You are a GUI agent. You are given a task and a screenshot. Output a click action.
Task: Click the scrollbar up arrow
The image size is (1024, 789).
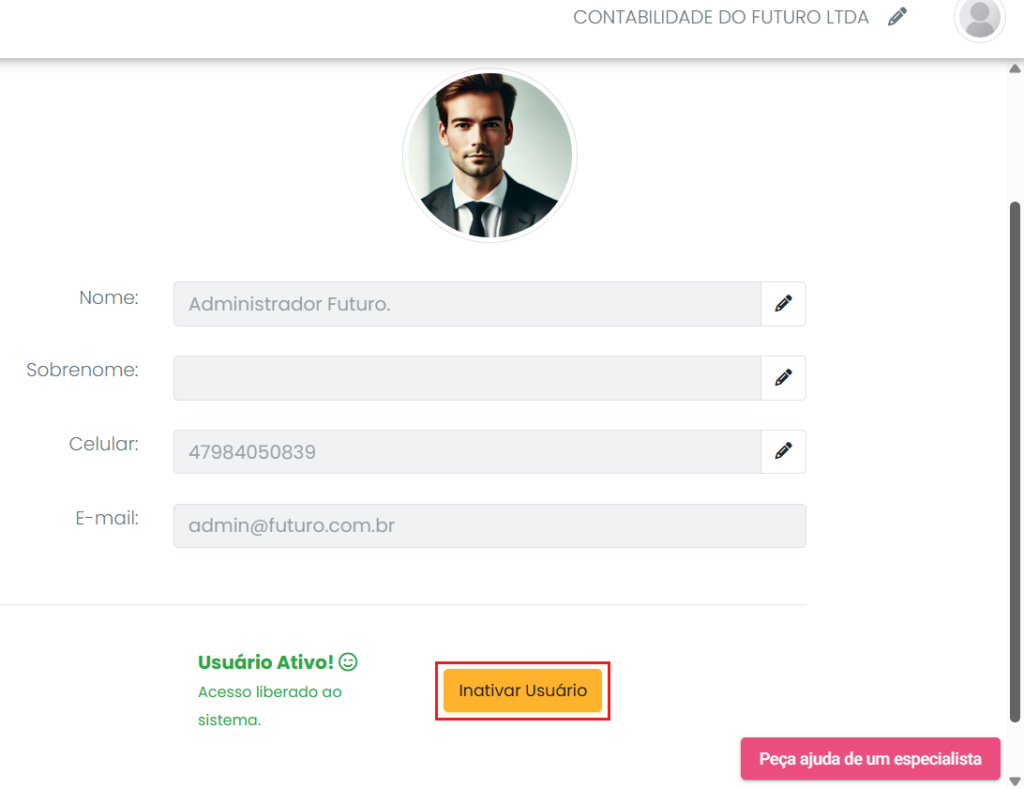(x=1015, y=70)
